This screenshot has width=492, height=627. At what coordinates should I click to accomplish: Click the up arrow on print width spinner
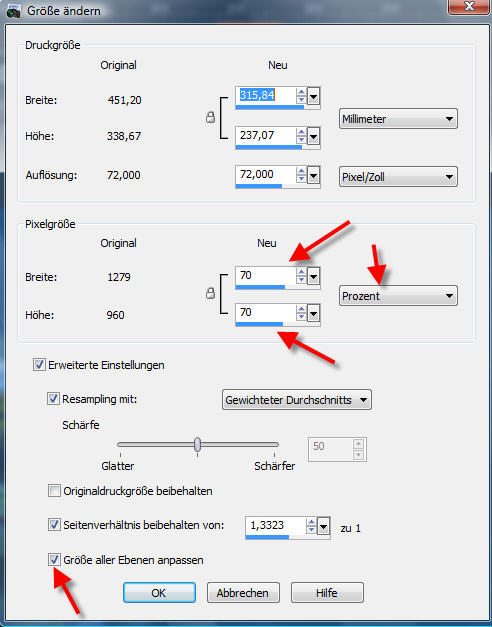pos(301,92)
